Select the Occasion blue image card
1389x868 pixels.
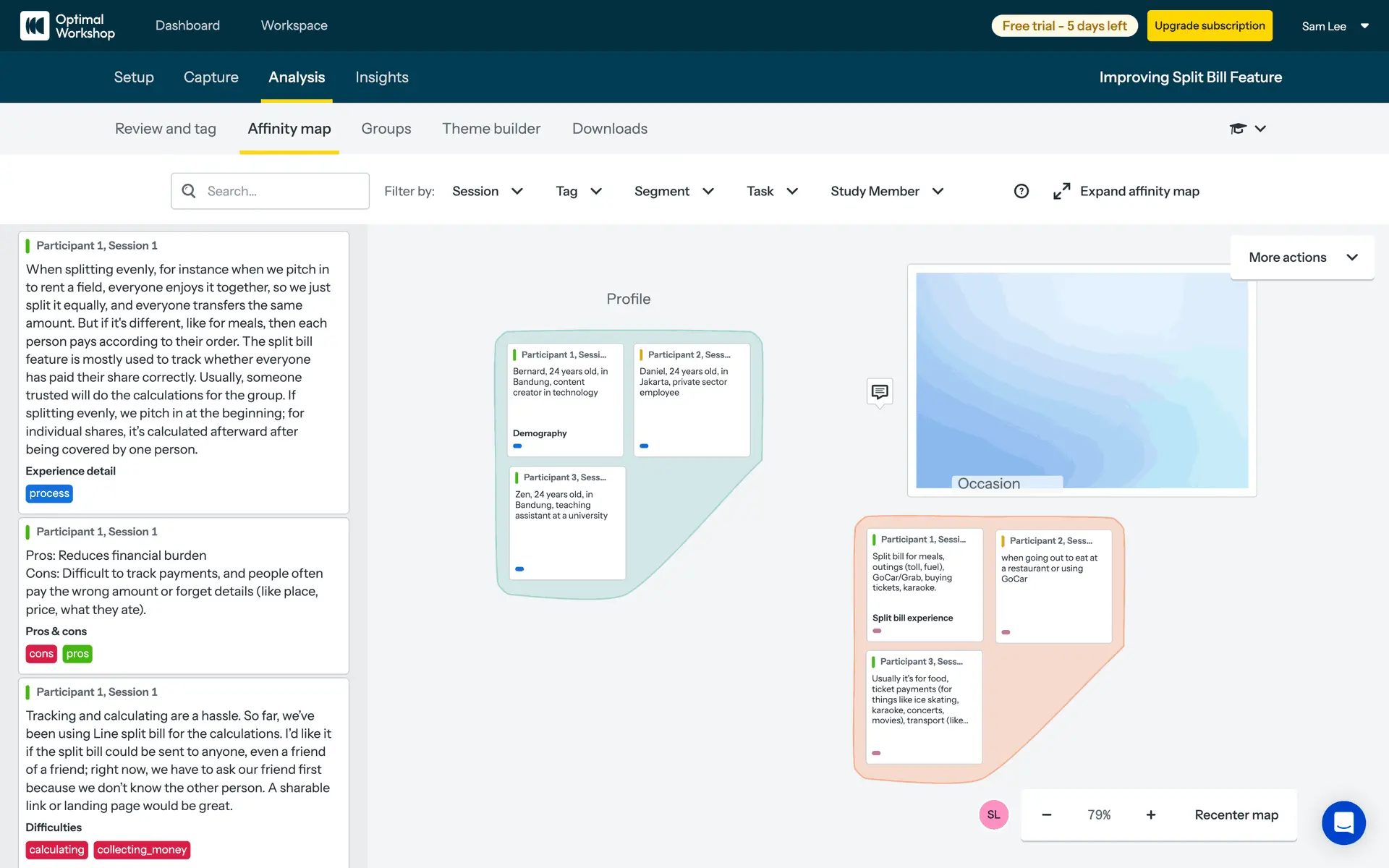tap(1082, 380)
